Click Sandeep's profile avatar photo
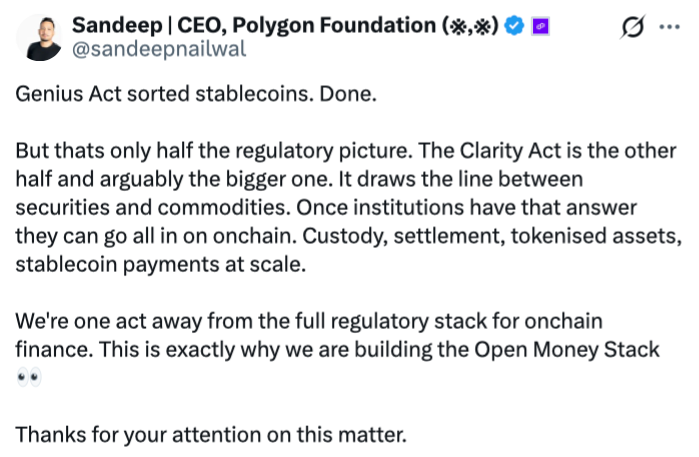This screenshot has height=457, width=699. [35, 36]
